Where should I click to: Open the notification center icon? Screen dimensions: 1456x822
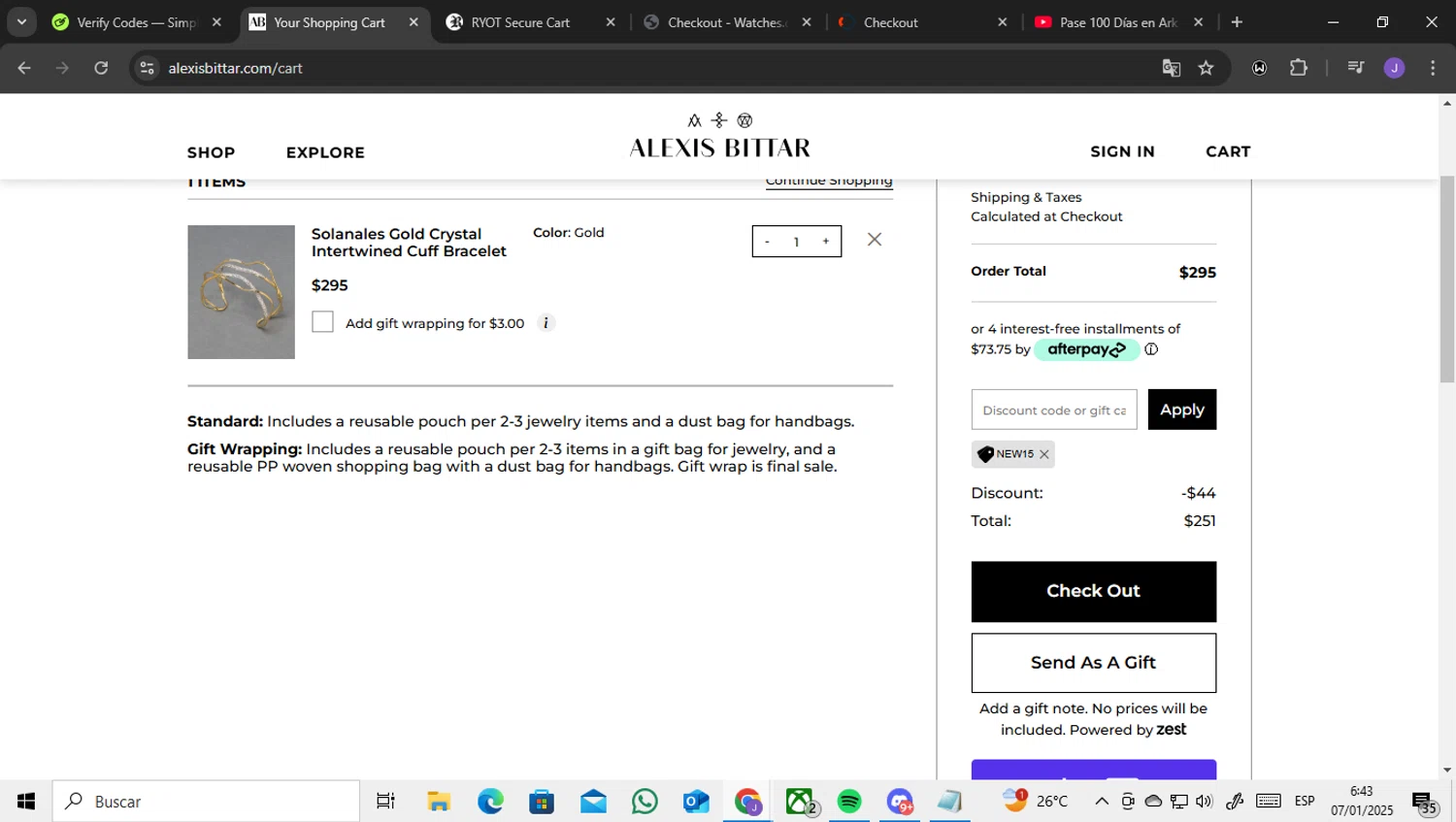[x=1426, y=804]
